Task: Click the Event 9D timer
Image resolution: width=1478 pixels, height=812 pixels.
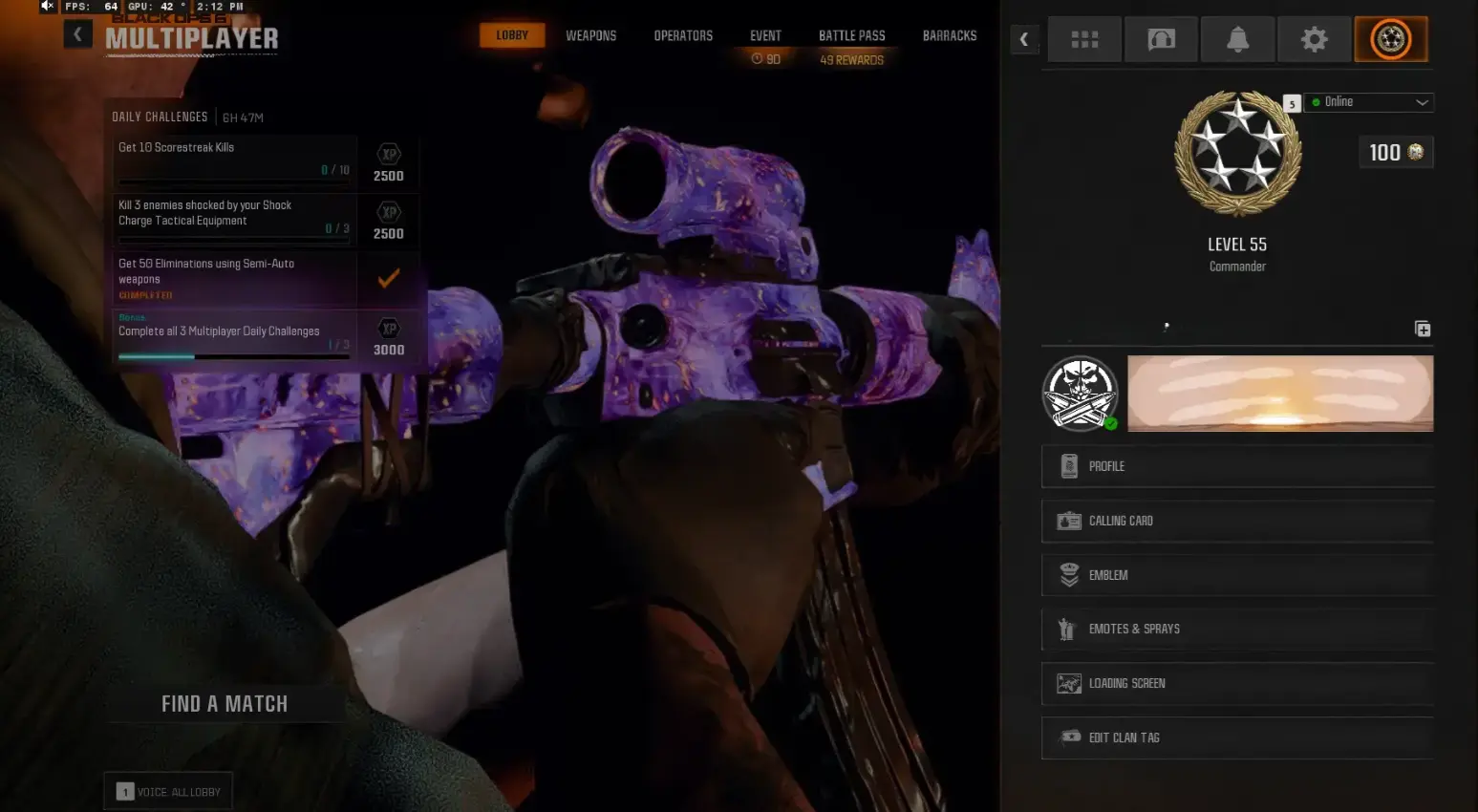Action: (x=766, y=59)
